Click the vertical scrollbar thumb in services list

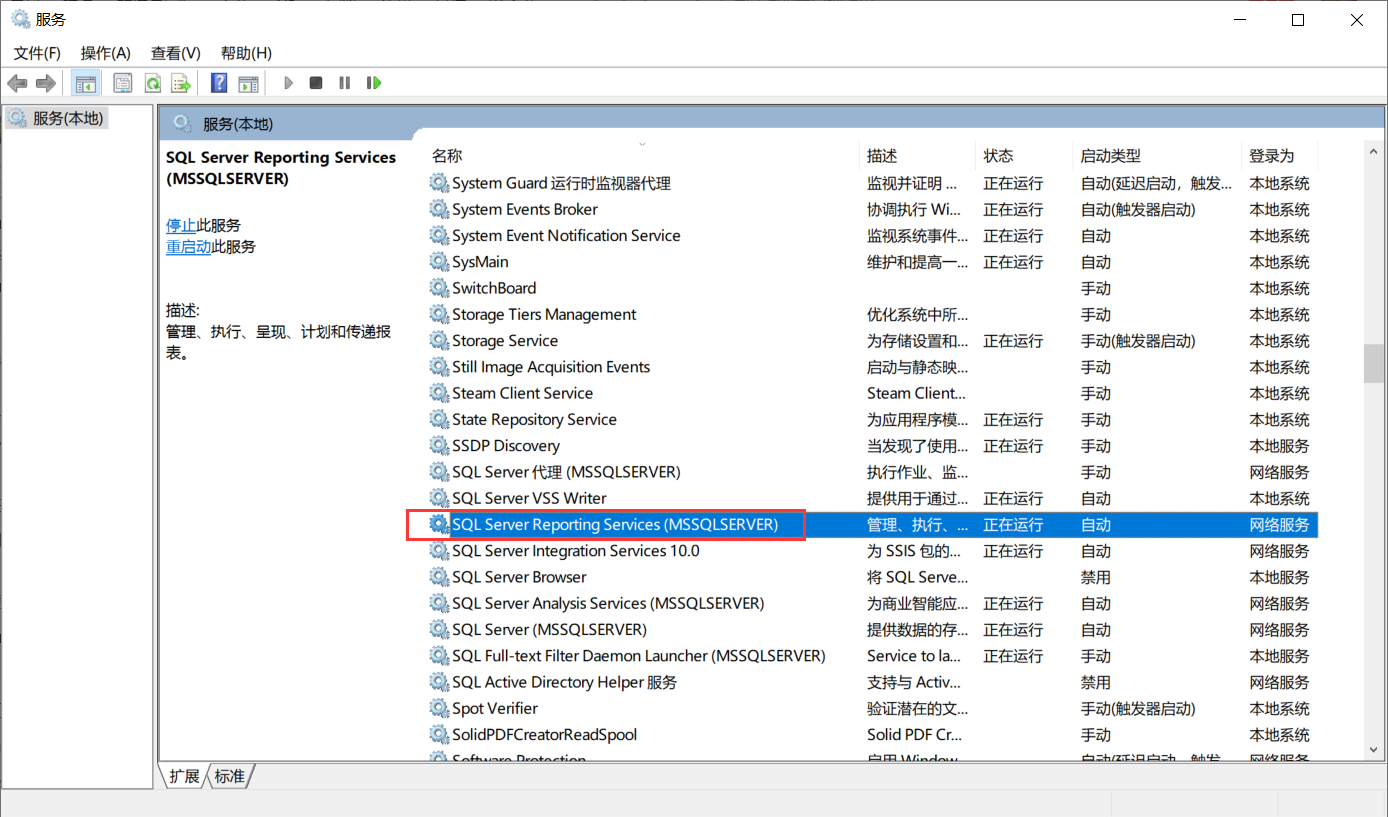[x=1374, y=364]
